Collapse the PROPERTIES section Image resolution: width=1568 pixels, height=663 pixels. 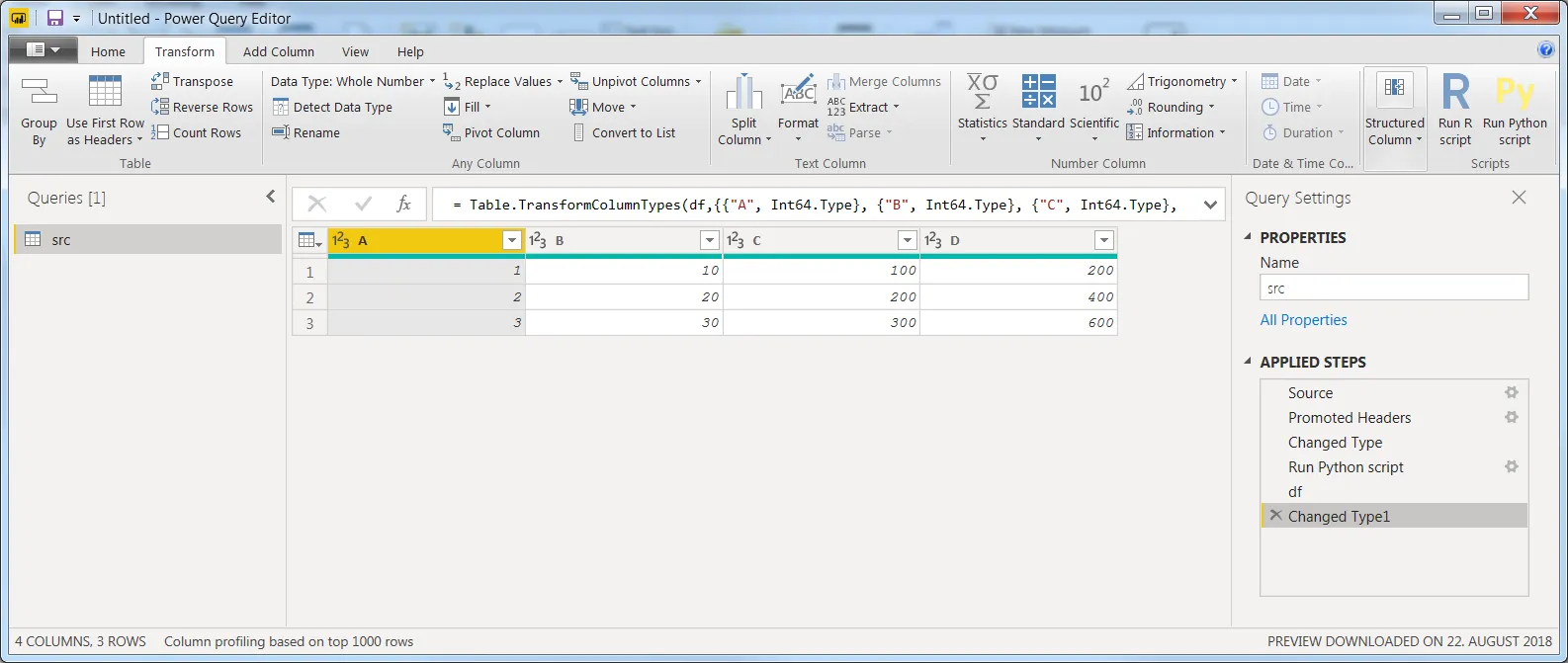tap(1248, 237)
